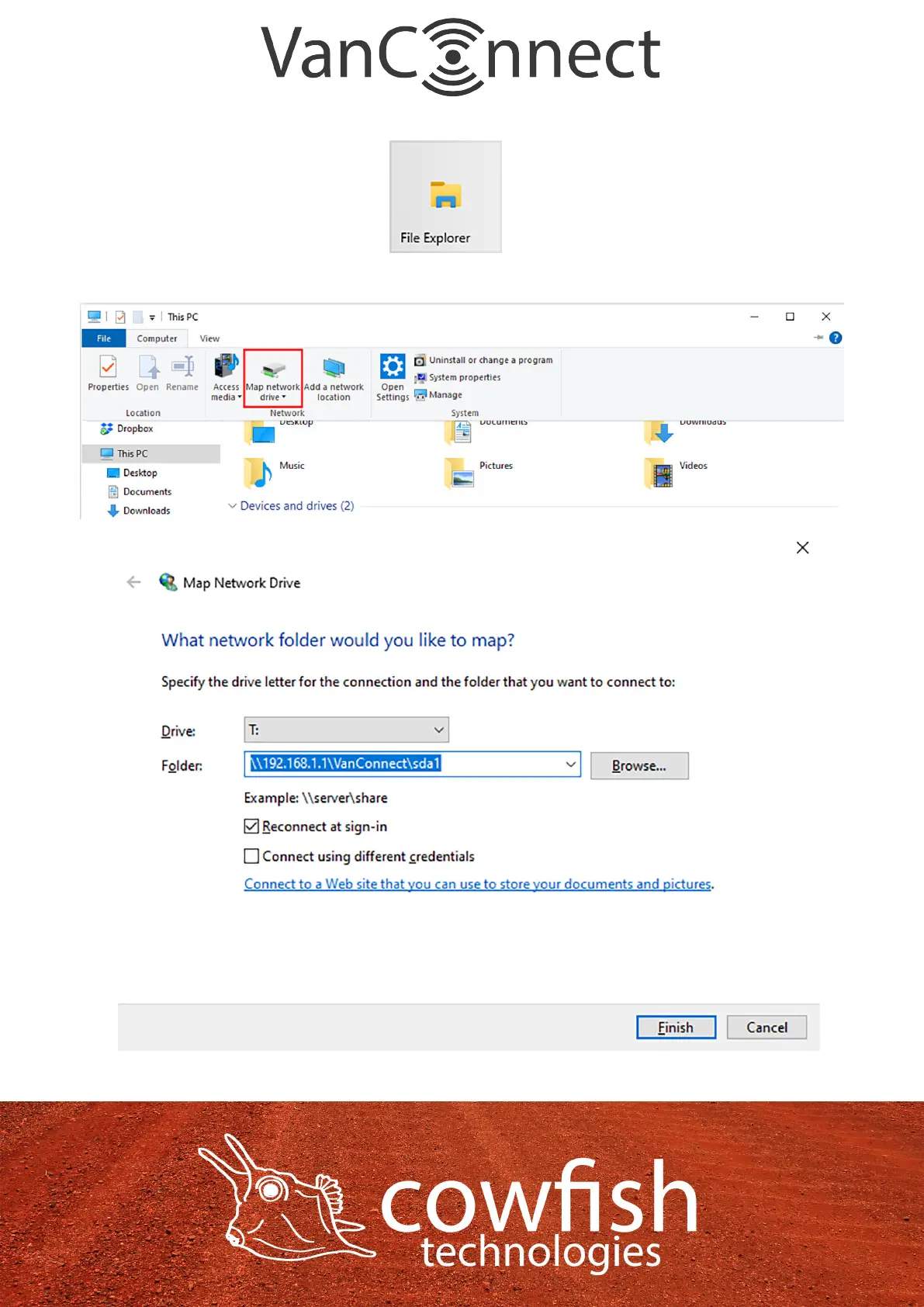This screenshot has height=1307, width=924.
Task: Click System properties in ribbon
Action: [x=458, y=377]
